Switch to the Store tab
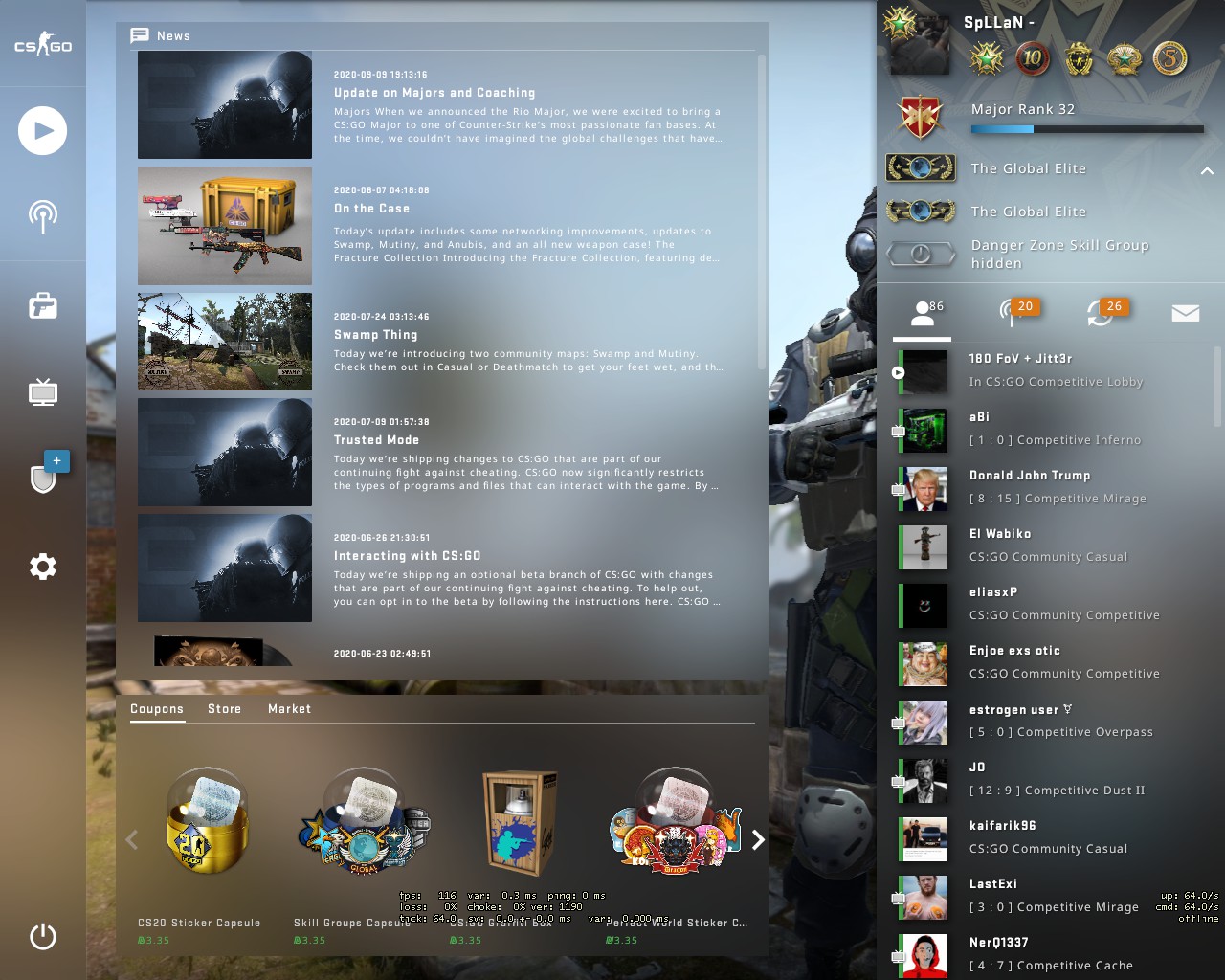Viewport: 1225px width, 980px height. point(225,709)
